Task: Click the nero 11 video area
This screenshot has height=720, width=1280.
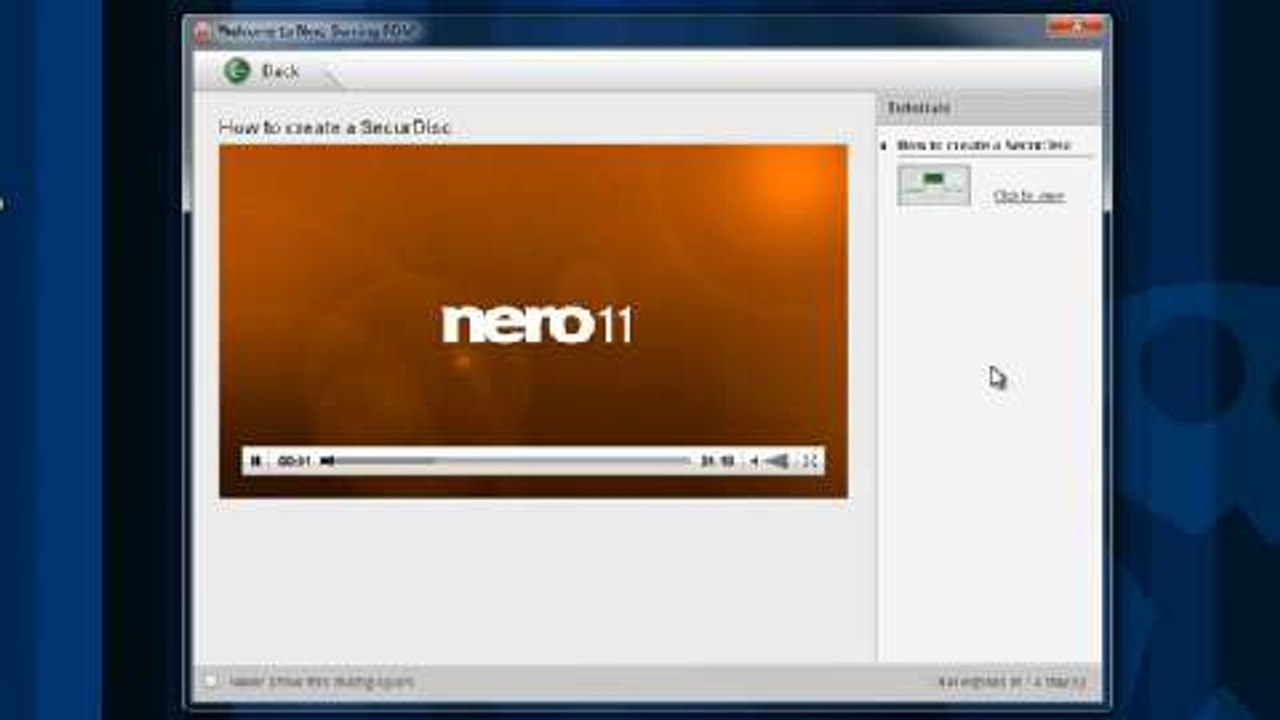Action: click(x=533, y=321)
